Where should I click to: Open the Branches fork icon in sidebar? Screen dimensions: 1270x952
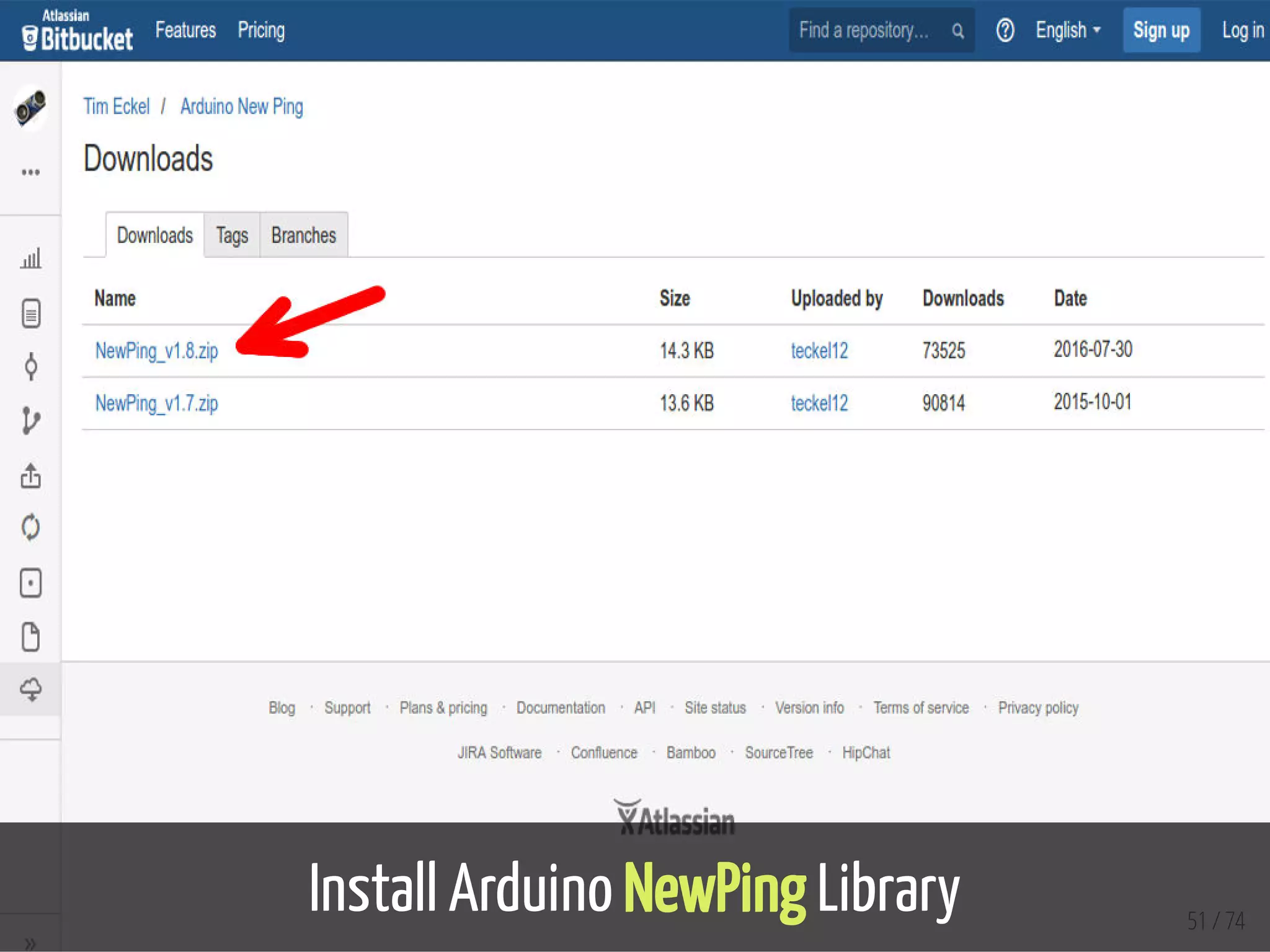tap(30, 421)
